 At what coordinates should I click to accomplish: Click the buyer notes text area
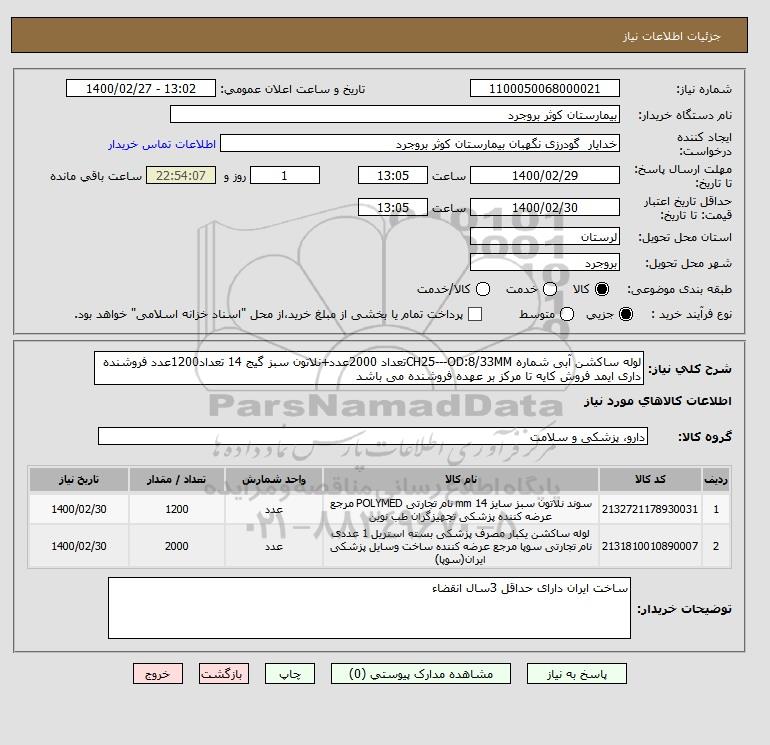369,608
